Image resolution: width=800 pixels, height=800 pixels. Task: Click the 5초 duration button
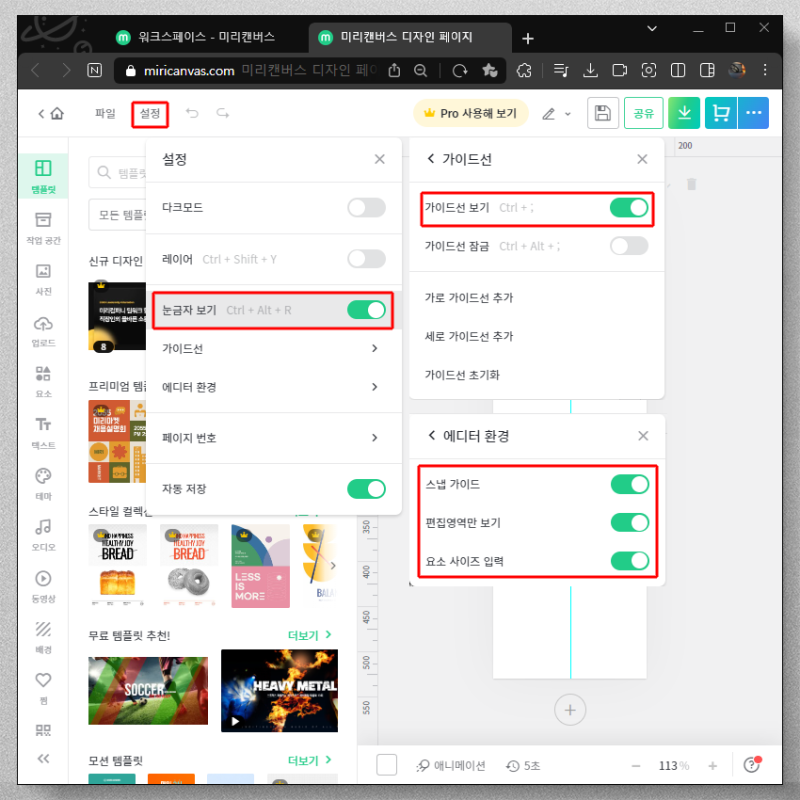coord(523,765)
